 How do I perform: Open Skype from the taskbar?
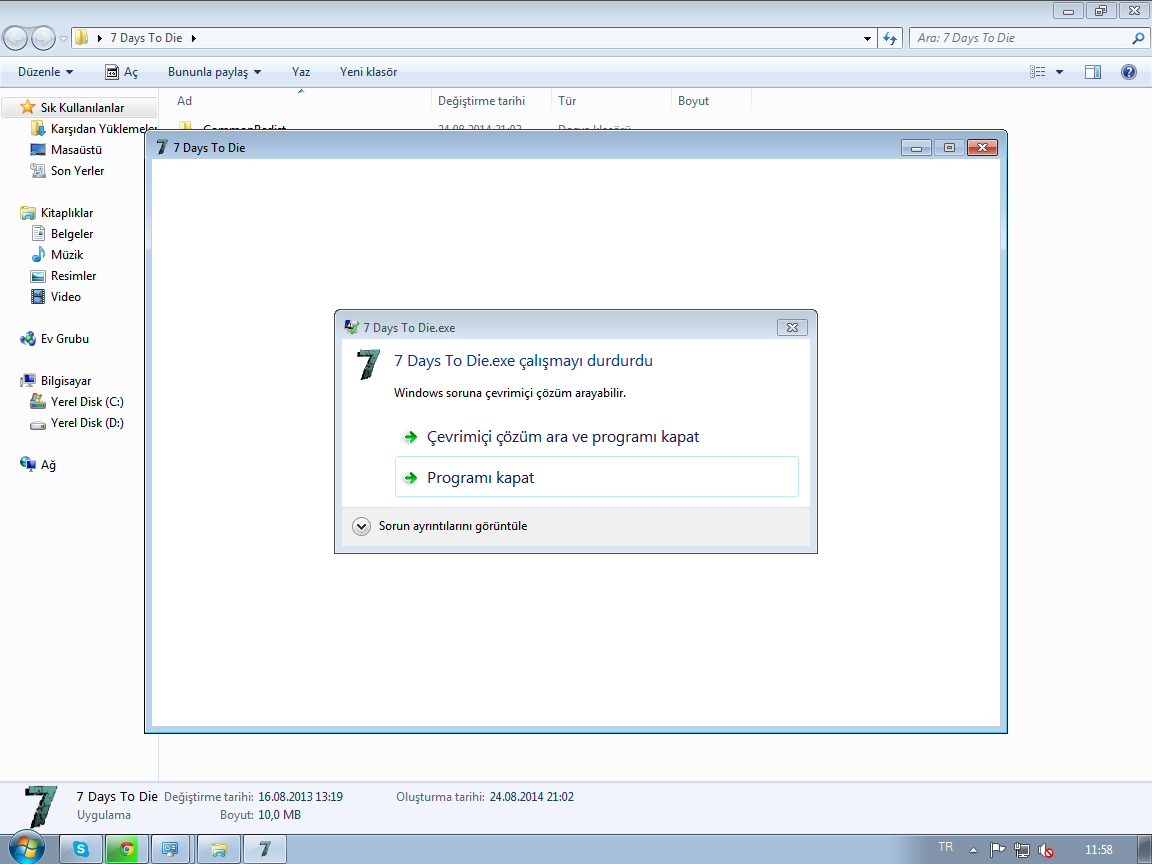point(81,849)
